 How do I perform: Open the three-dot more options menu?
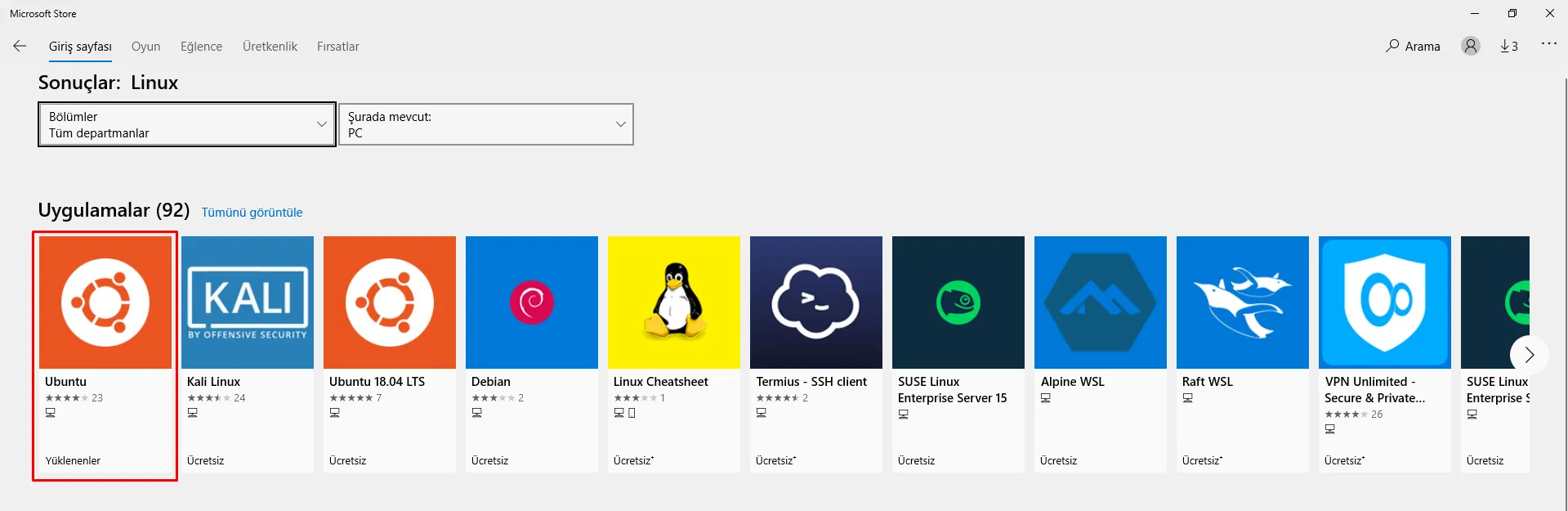[x=1548, y=44]
